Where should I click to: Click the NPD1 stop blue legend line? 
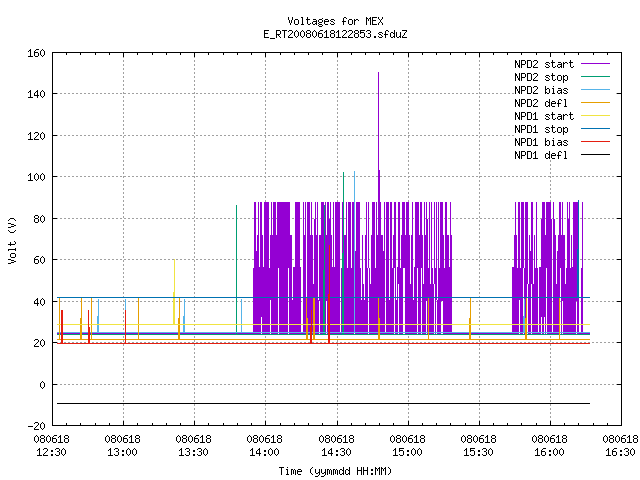coord(595,129)
